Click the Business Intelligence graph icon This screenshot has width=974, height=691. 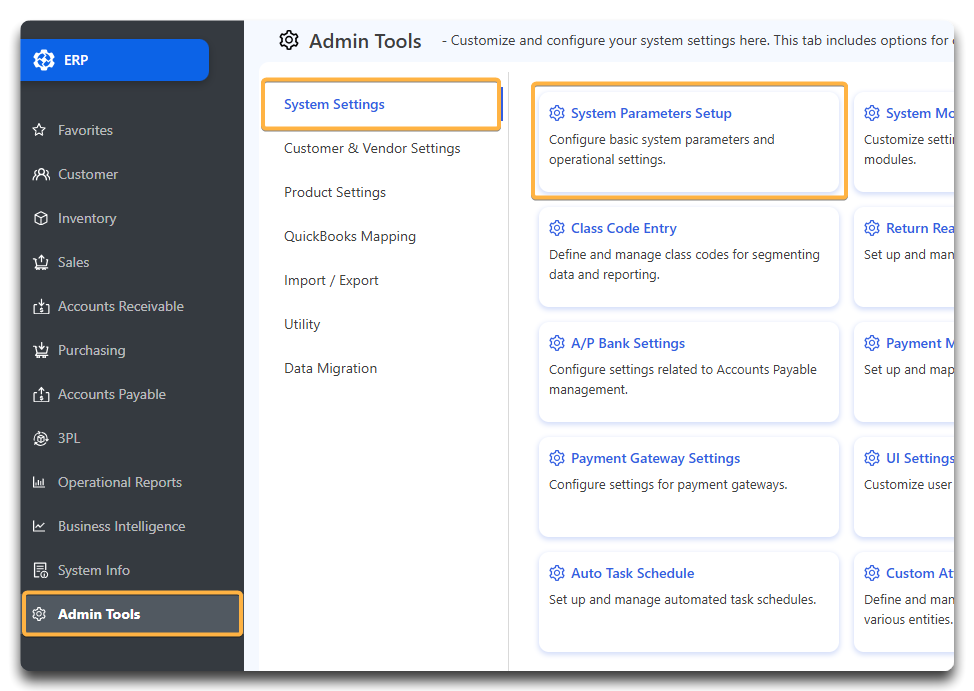(40, 526)
